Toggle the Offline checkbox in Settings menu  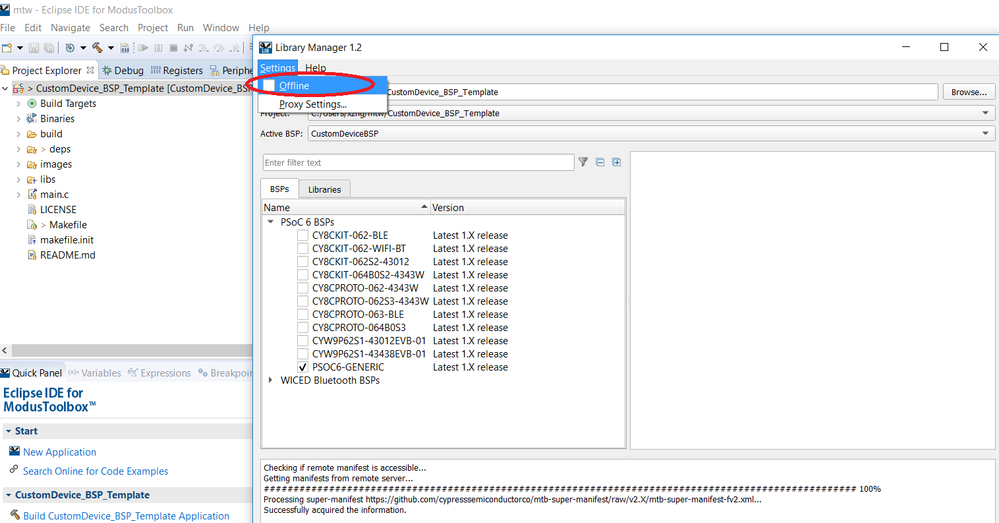tap(270, 85)
